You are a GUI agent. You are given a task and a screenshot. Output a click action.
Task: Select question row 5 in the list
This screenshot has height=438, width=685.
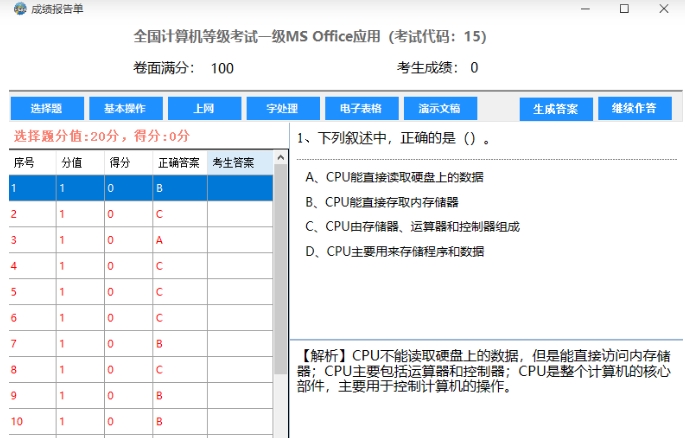(x=141, y=292)
